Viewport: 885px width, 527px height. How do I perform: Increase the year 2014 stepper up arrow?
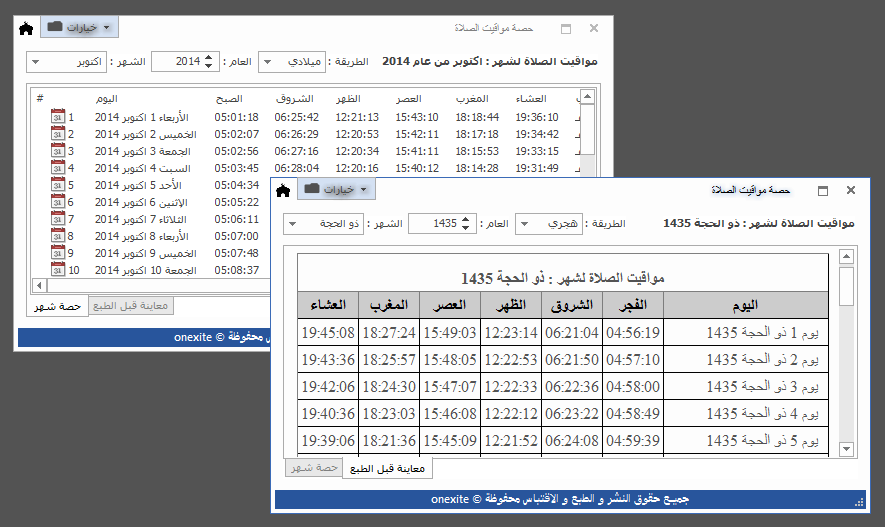tap(209, 58)
